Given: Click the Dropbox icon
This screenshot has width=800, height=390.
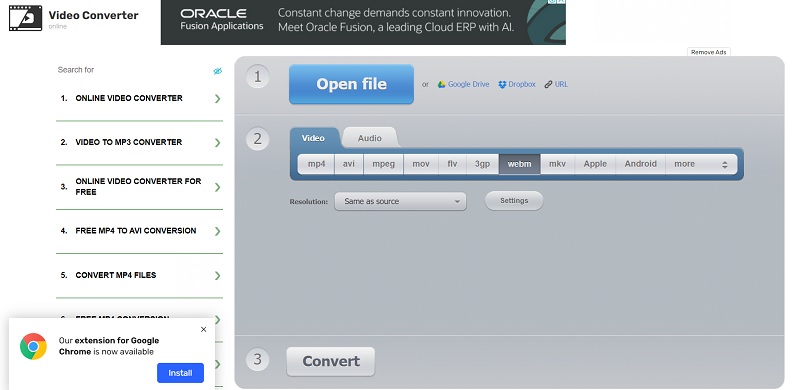Looking at the screenshot, I should coord(502,85).
